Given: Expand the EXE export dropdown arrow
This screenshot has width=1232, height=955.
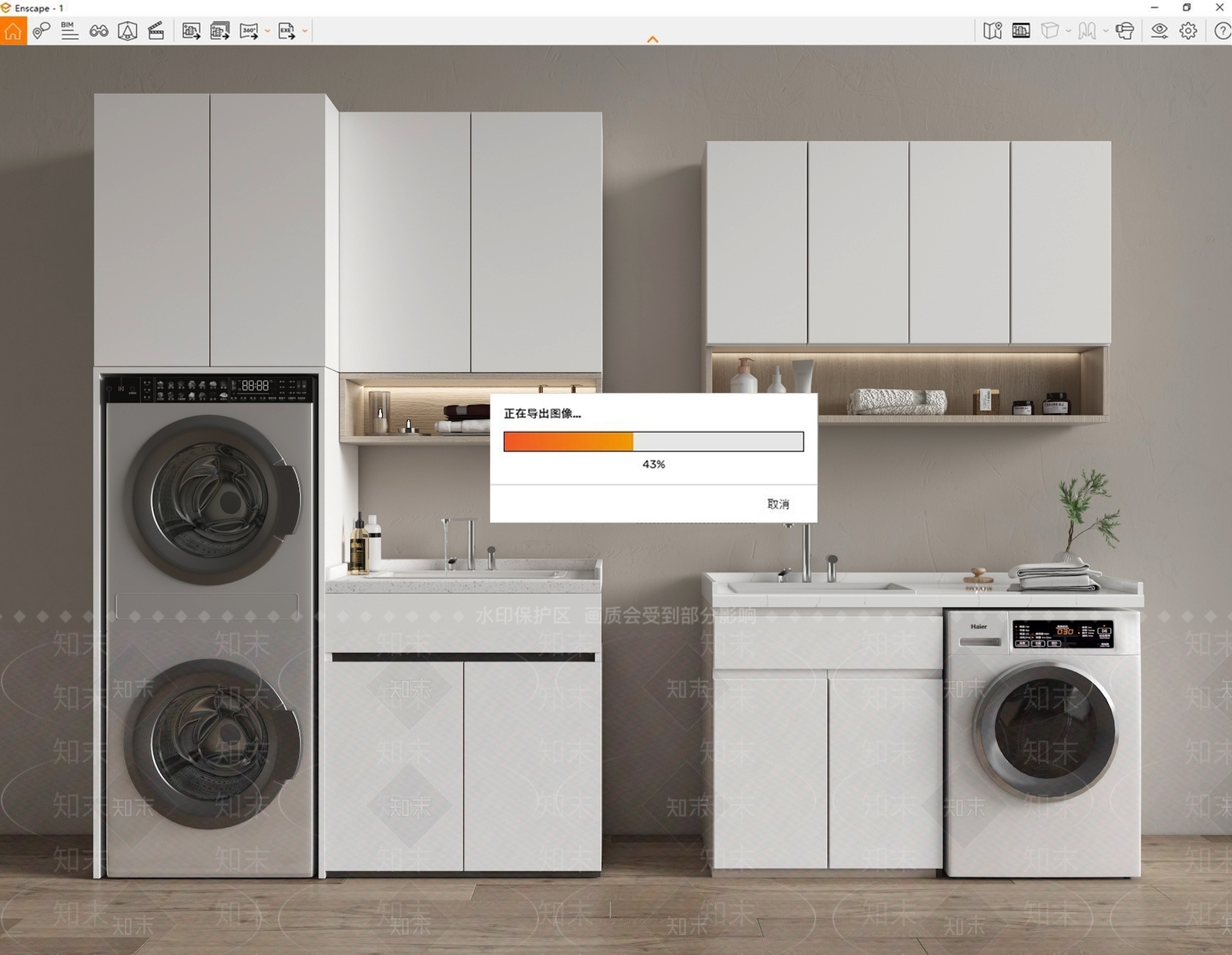Looking at the screenshot, I should tap(305, 32).
